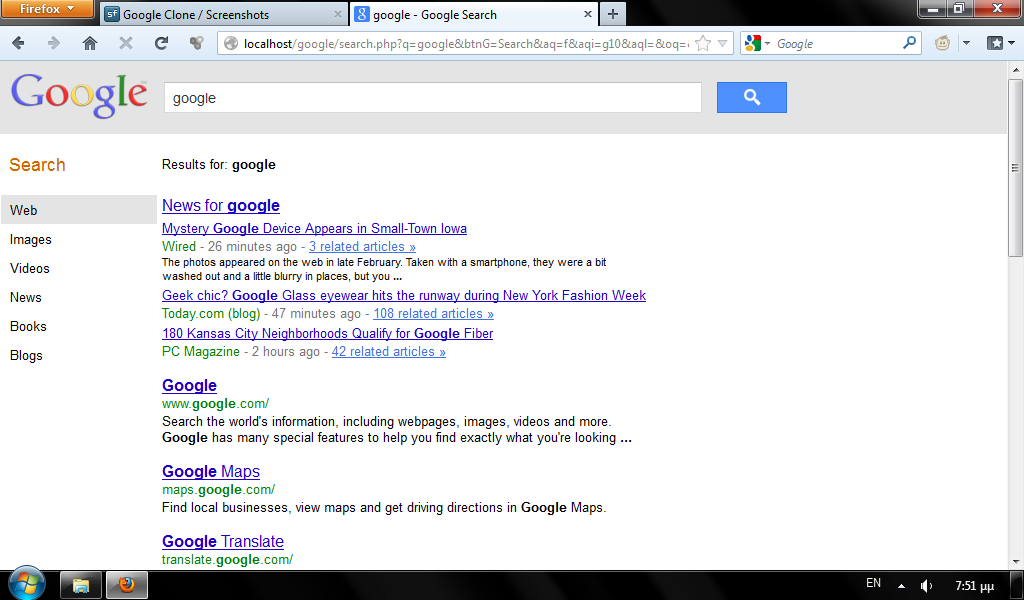Bookmark this page with the star icon
The image size is (1024, 600).
(x=703, y=44)
